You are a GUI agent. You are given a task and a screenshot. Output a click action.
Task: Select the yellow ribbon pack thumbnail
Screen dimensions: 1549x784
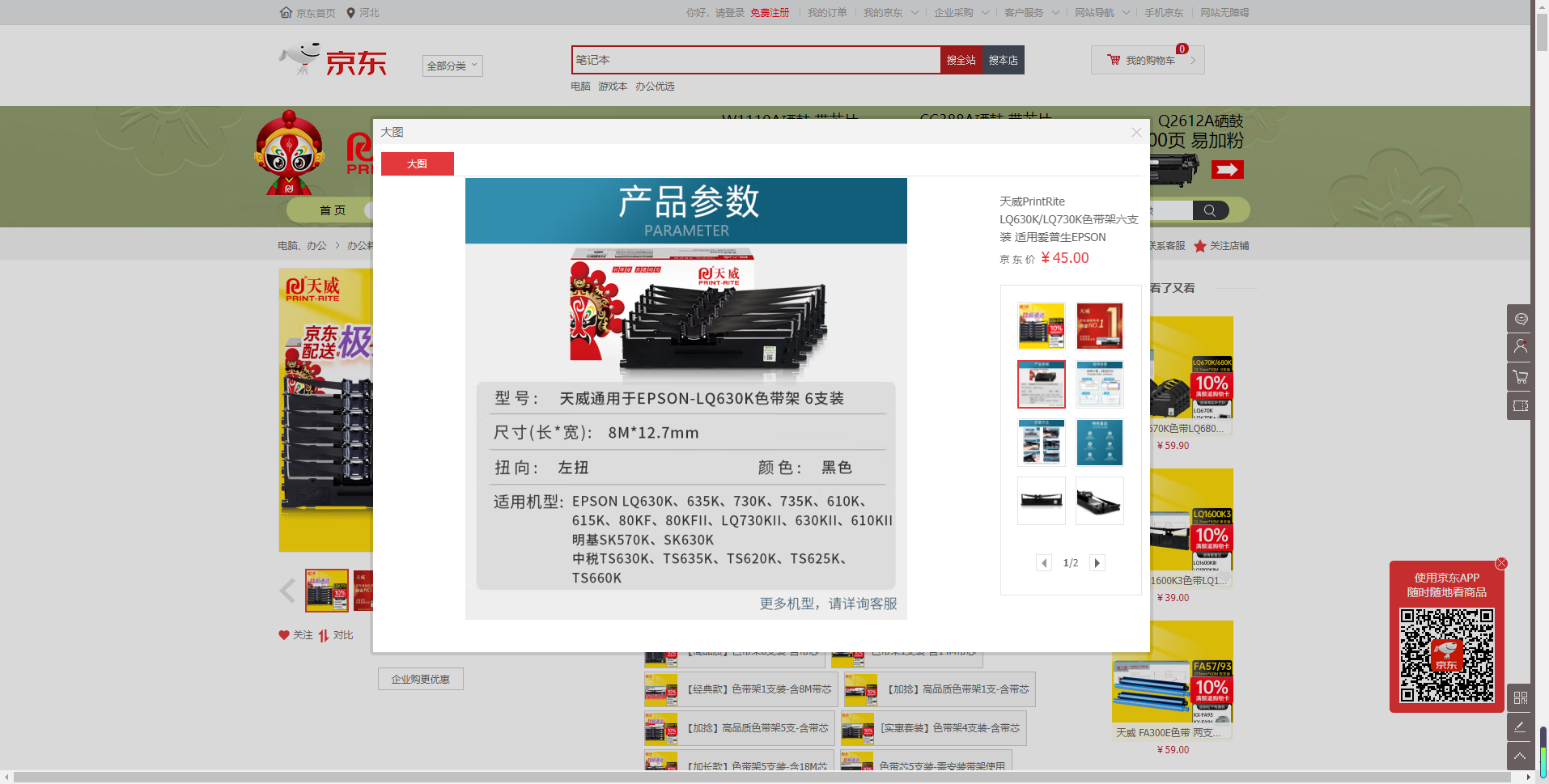1042,325
